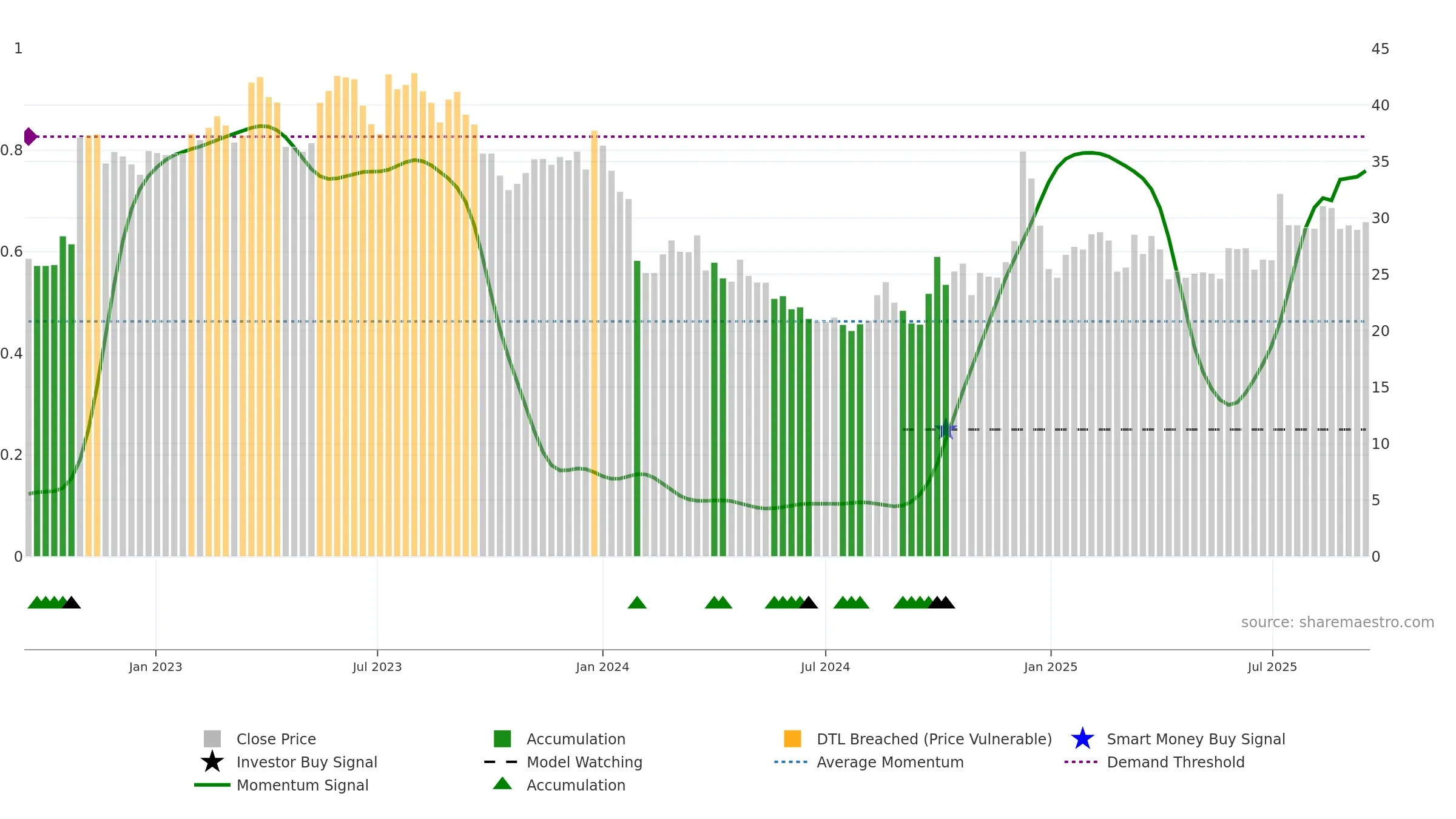The width and height of the screenshot is (1456, 819).
Task: Click the Jul 2025 axis label
Action: [1272, 667]
